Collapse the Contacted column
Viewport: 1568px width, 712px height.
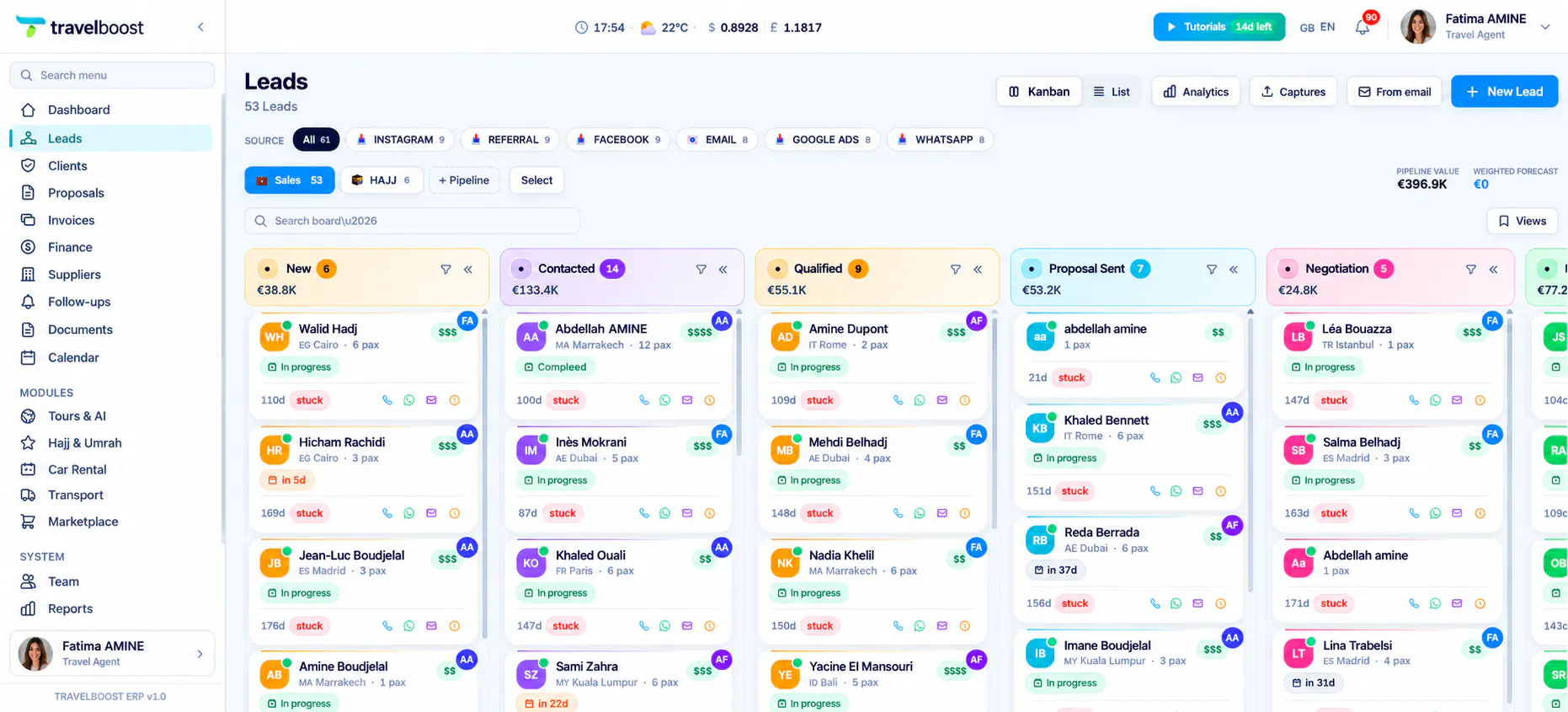[x=723, y=270]
